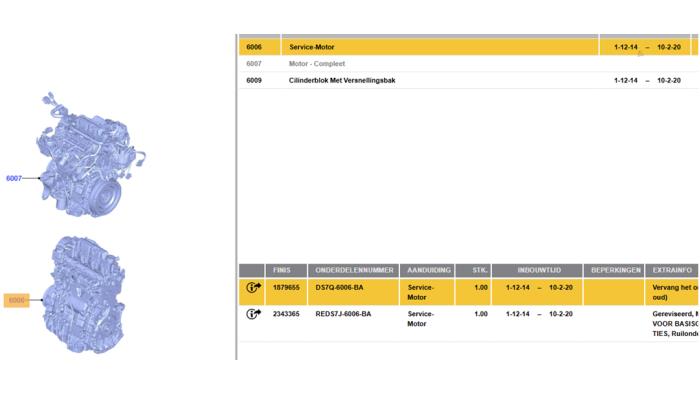Click BEPERKINGEN column header

(614, 270)
